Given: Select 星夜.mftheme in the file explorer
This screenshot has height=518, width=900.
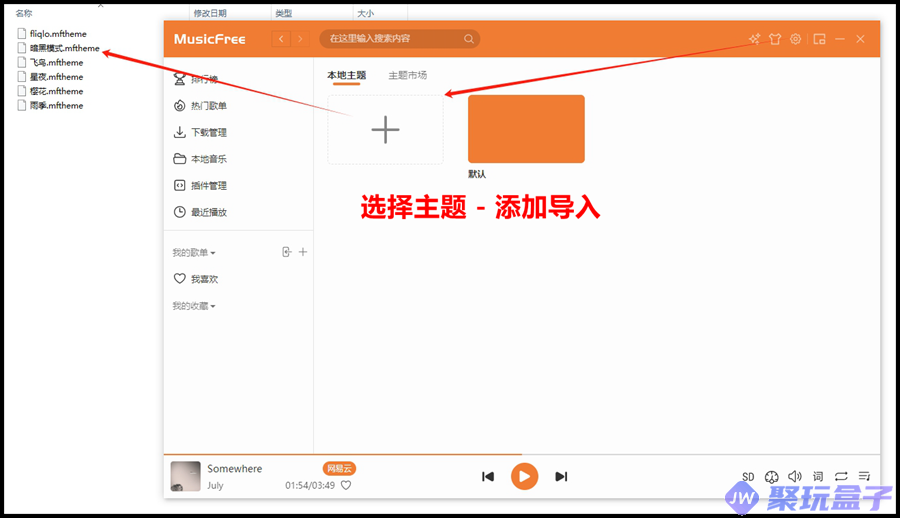Looking at the screenshot, I should coord(56,77).
